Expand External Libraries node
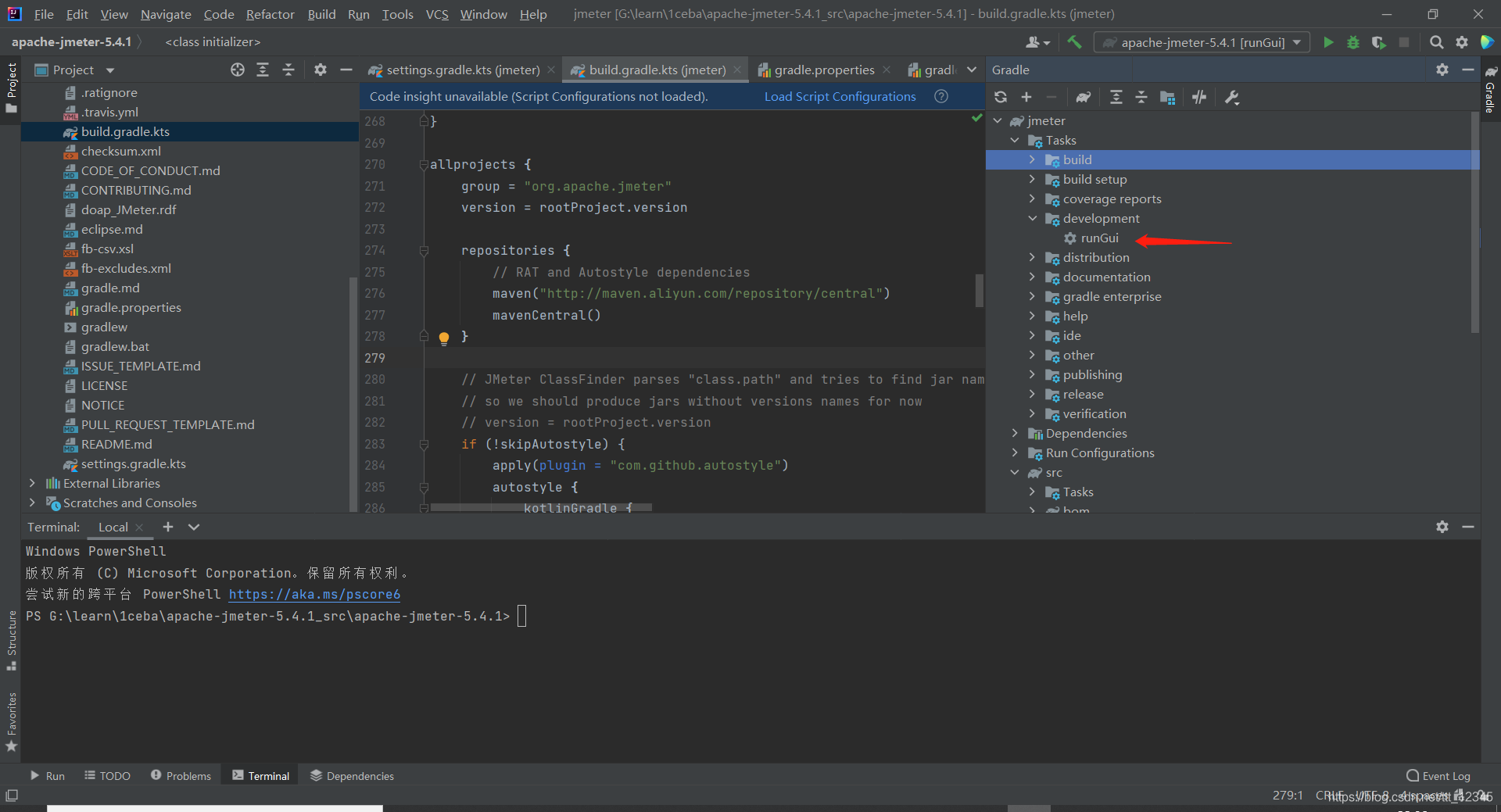The height and width of the screenshot is (812, 1501). (x=32, y=483)
